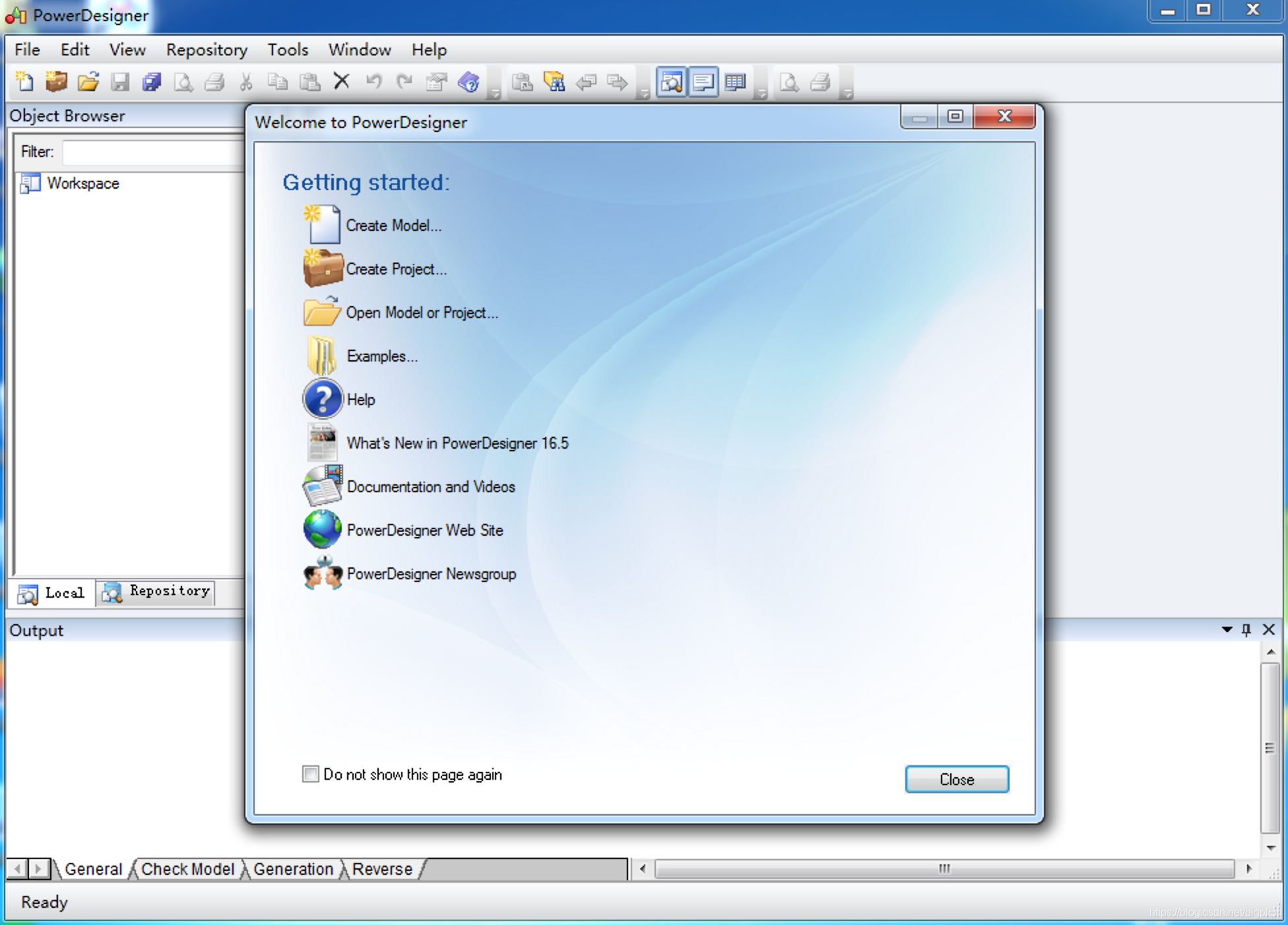
Task: Click the Copy toolbar icon
Action: (278, 82)
